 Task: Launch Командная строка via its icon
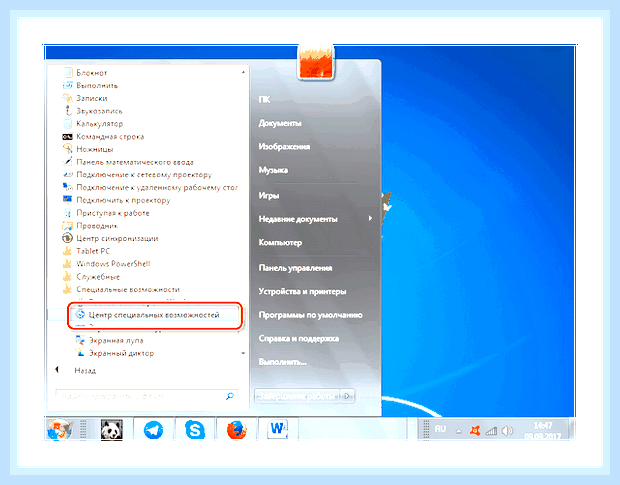point(68,137)
